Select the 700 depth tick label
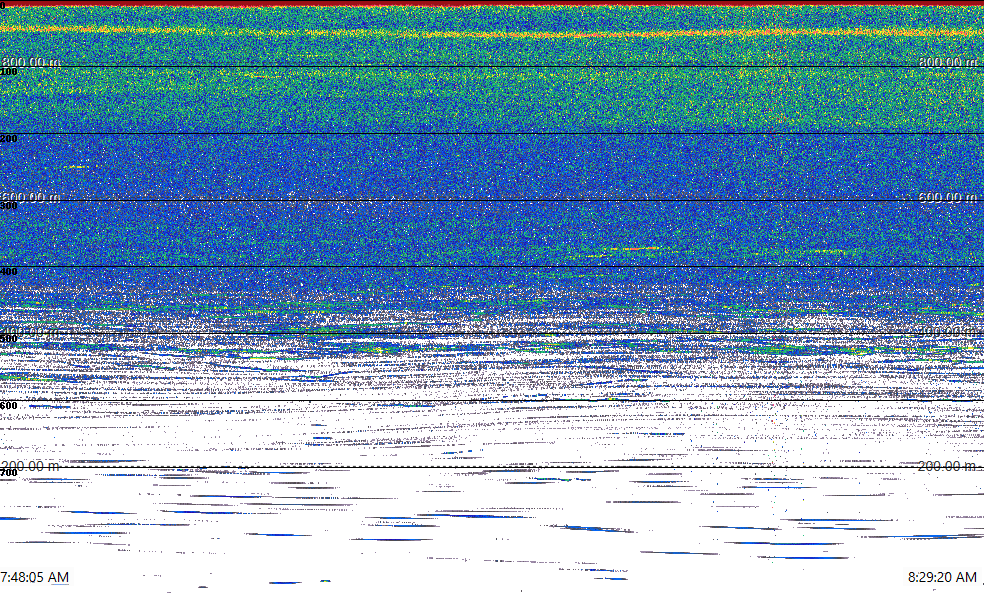Viewport: 984px width, 594px height. 9,472
